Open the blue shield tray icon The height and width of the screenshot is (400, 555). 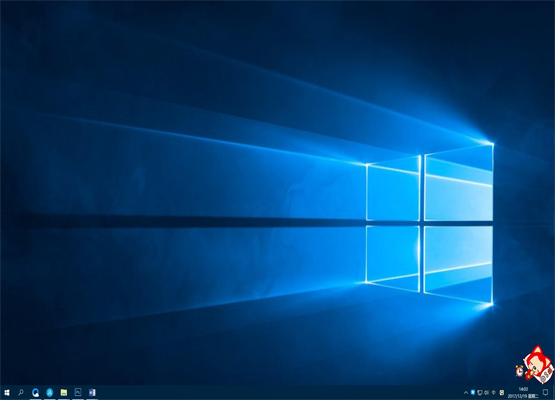pos(473,392)
